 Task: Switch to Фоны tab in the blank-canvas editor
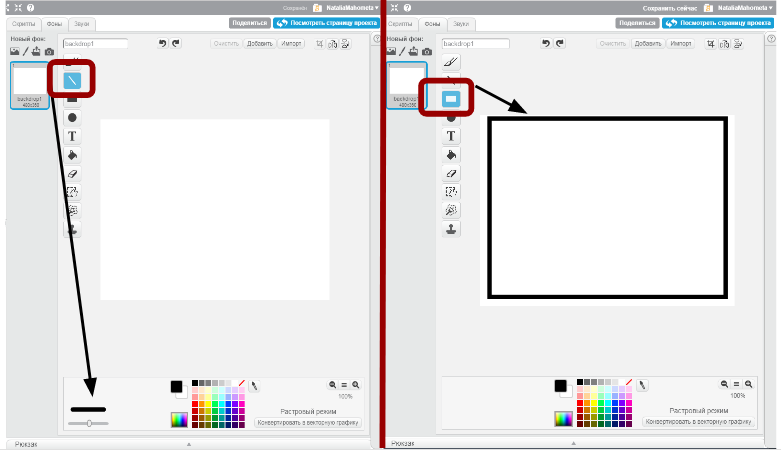tap(54, 24)
